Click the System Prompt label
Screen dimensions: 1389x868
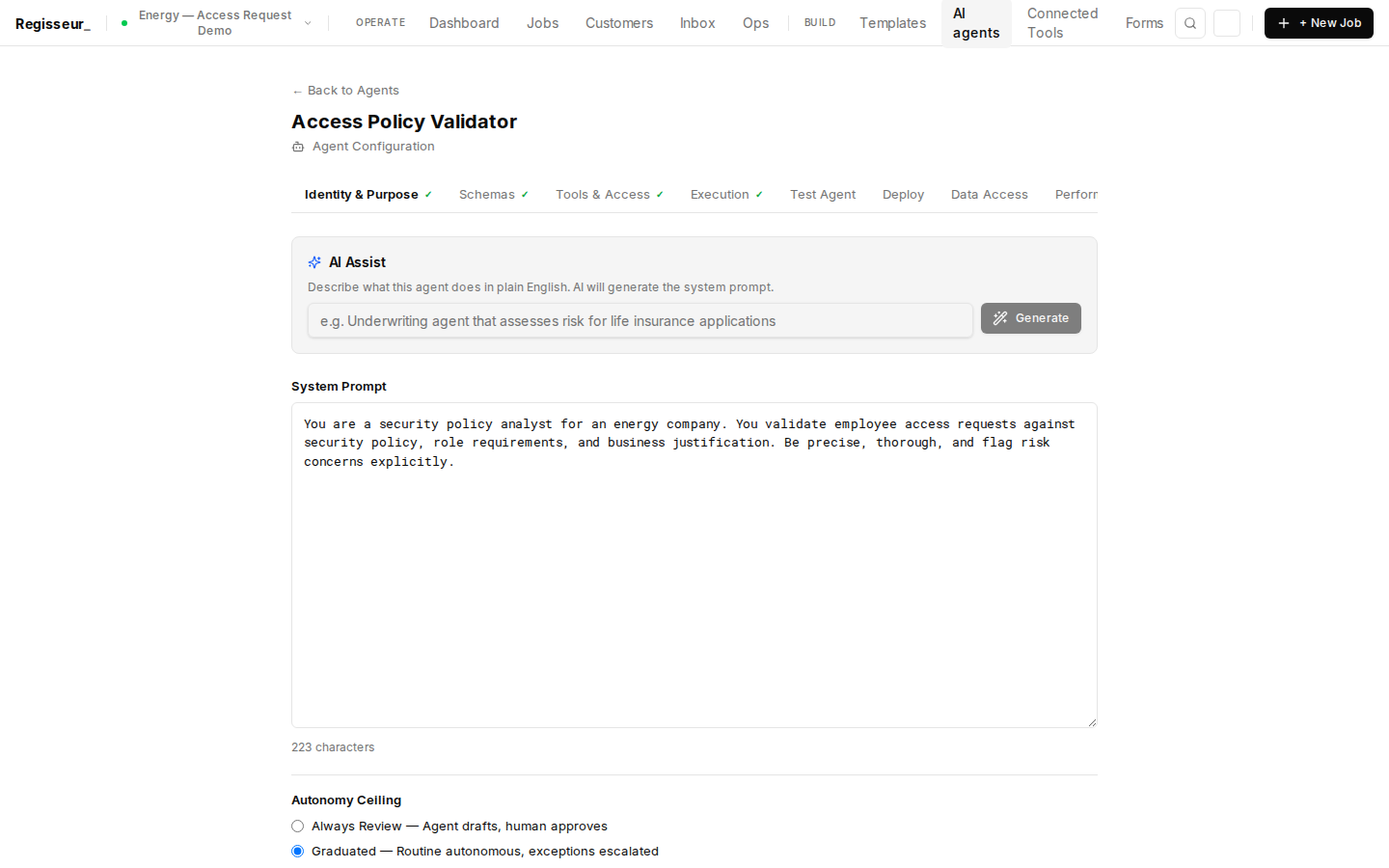tap(339, 387)
